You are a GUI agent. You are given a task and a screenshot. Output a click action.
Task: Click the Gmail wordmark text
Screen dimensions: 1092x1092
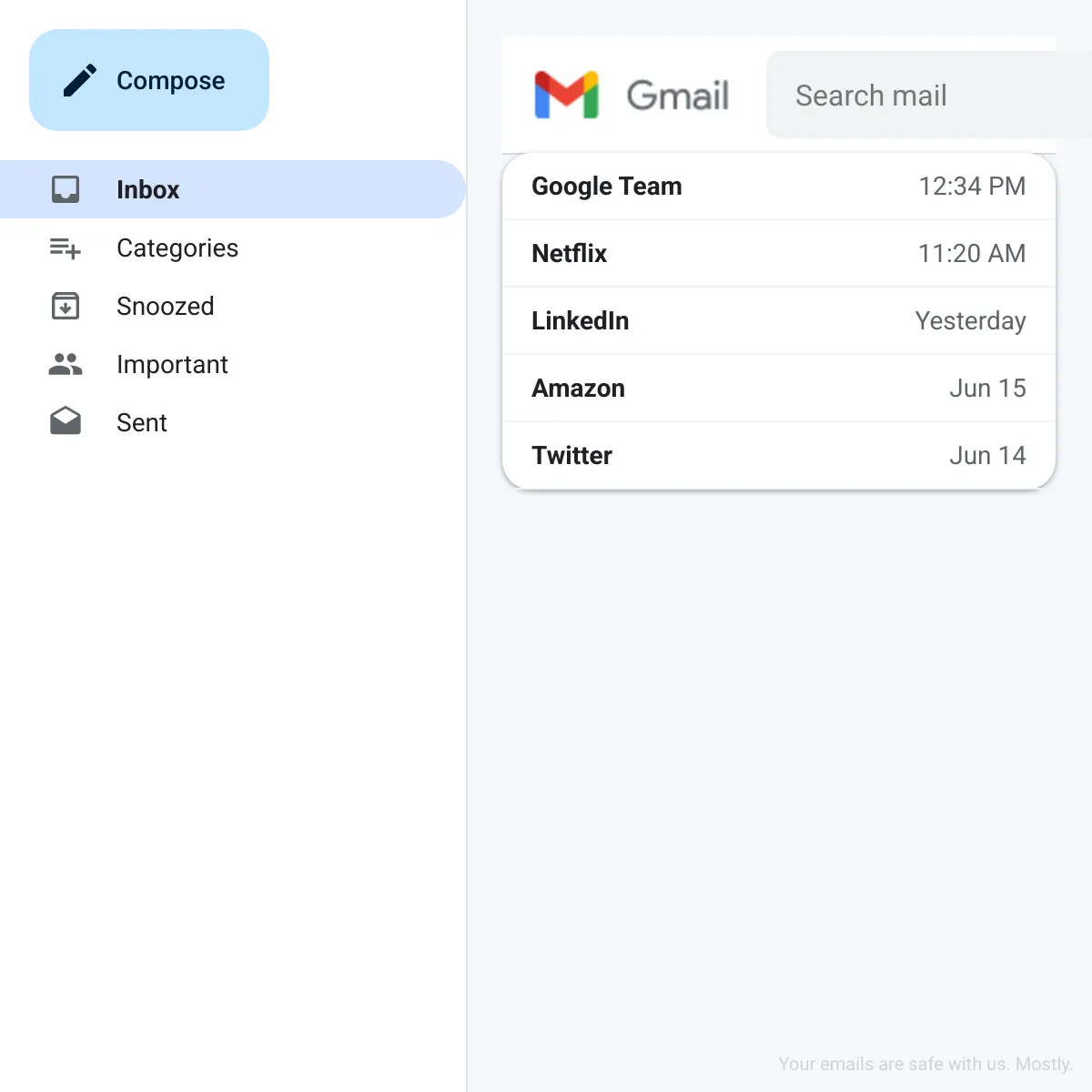coord(678,96)
